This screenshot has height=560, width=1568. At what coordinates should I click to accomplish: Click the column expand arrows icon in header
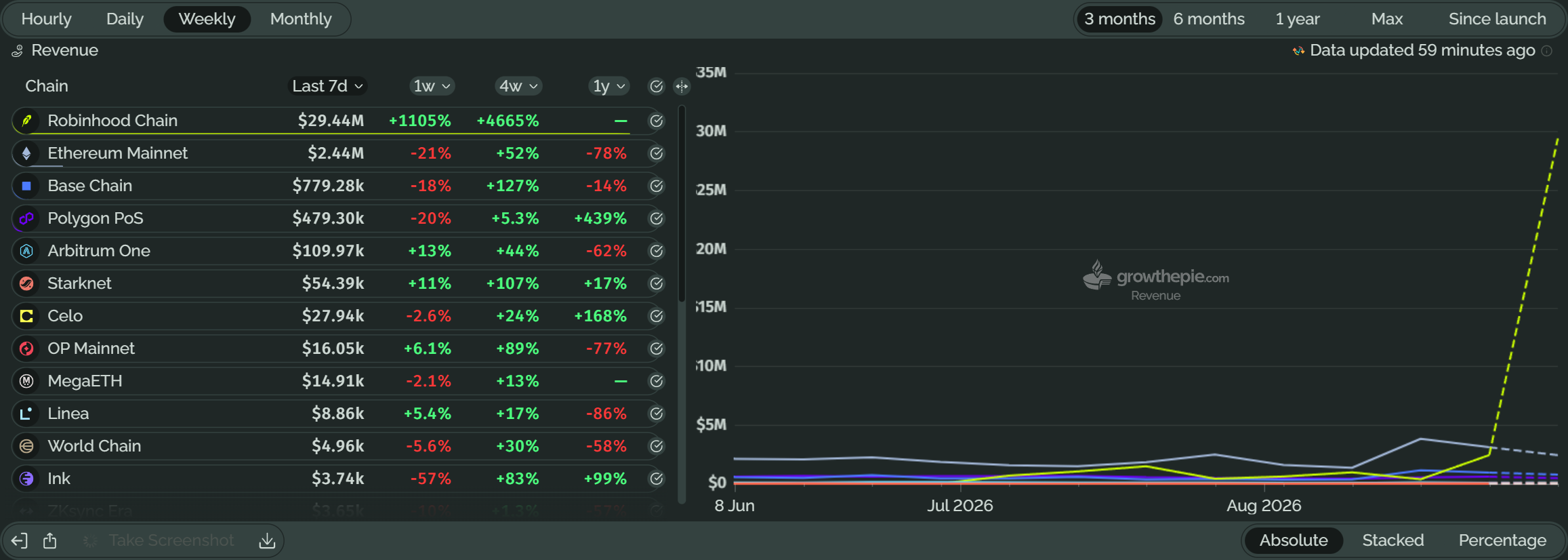tap(682, 86)
